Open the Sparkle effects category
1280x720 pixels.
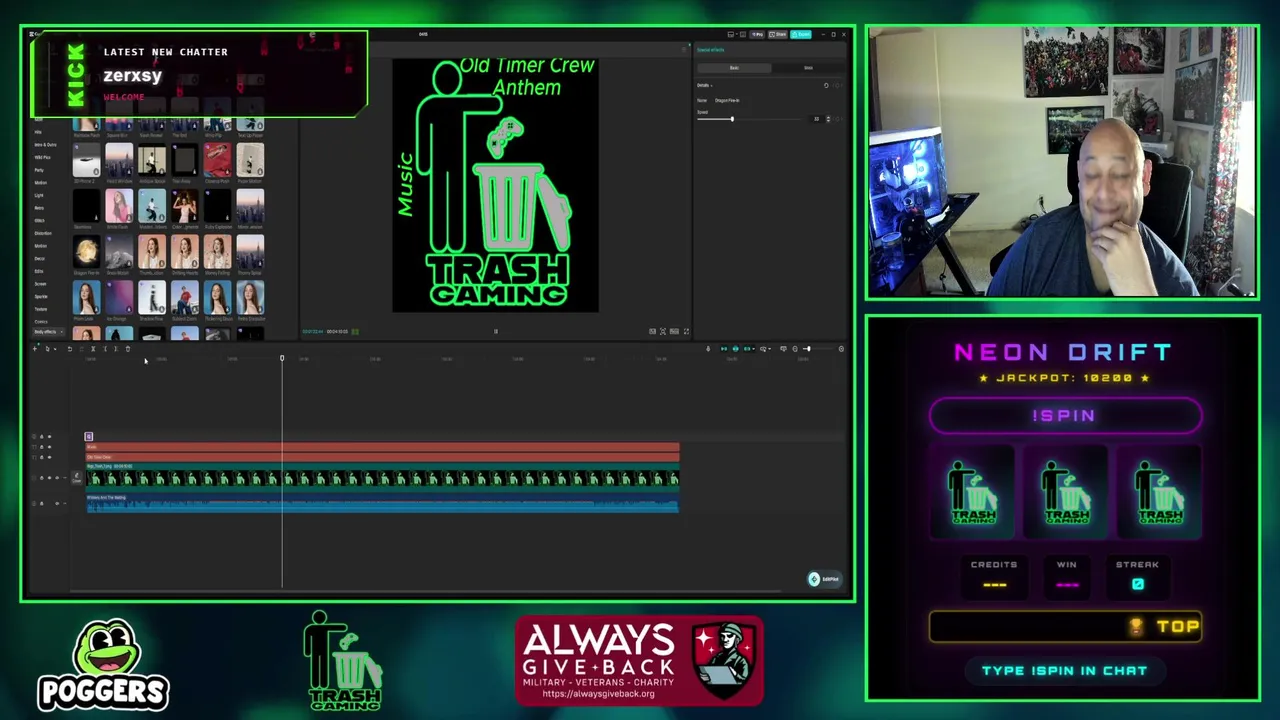click(x=41, y=297)
